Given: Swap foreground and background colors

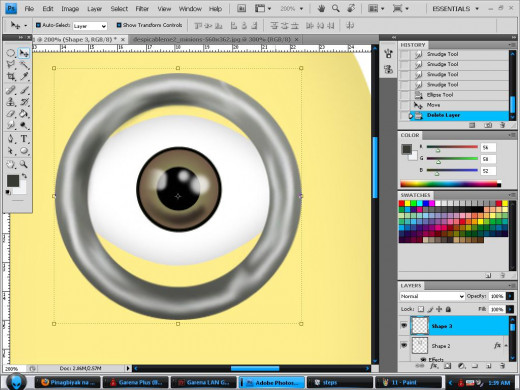Looking at the screenshot, I should 24,175.
